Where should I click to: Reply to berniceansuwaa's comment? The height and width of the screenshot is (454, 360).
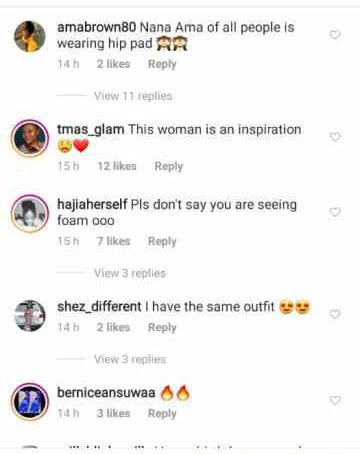pyautogui.click(x=162, y=413)
